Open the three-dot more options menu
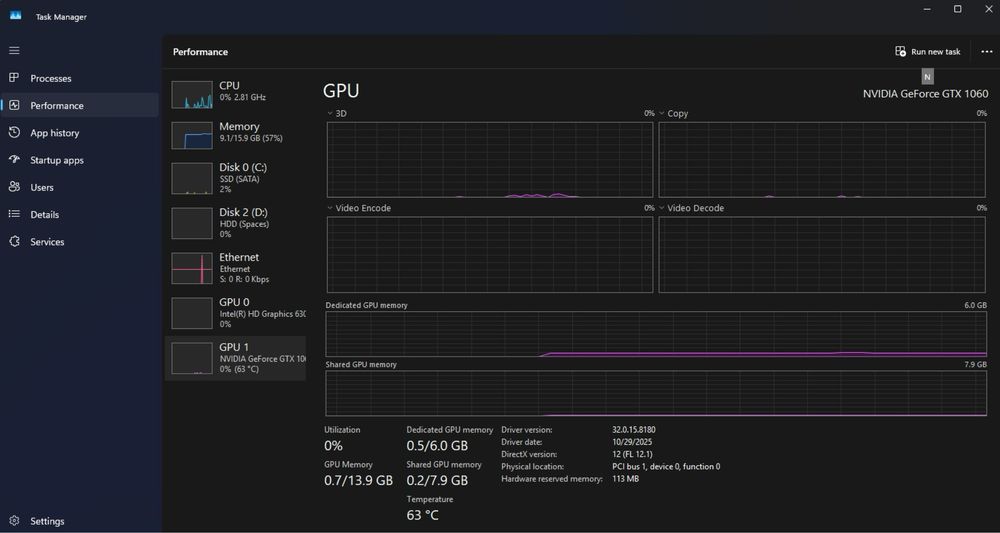1000x533 pixels. (x=987, y=52)
